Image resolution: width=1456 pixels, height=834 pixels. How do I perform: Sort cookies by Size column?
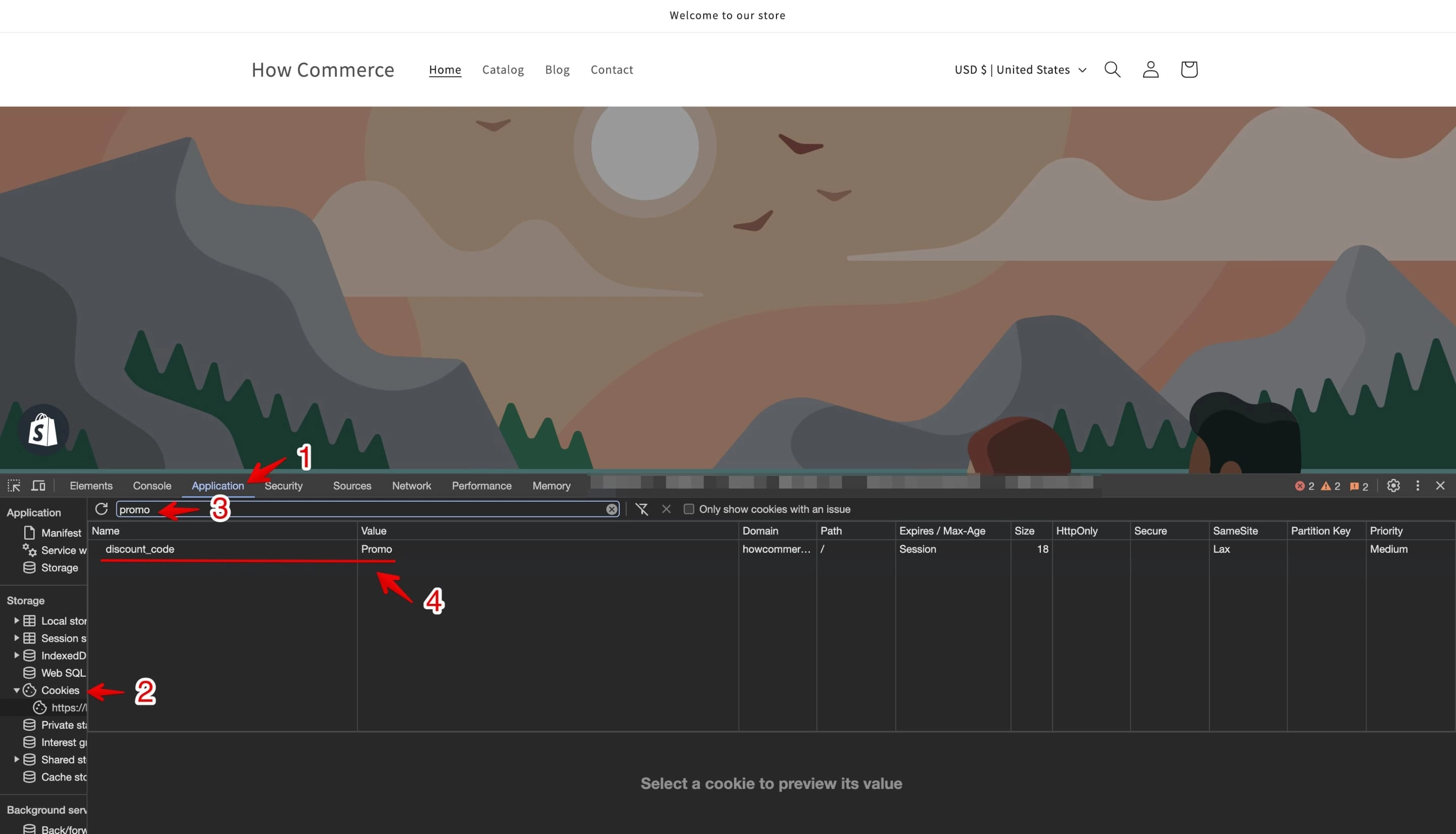coord(1031,531)
